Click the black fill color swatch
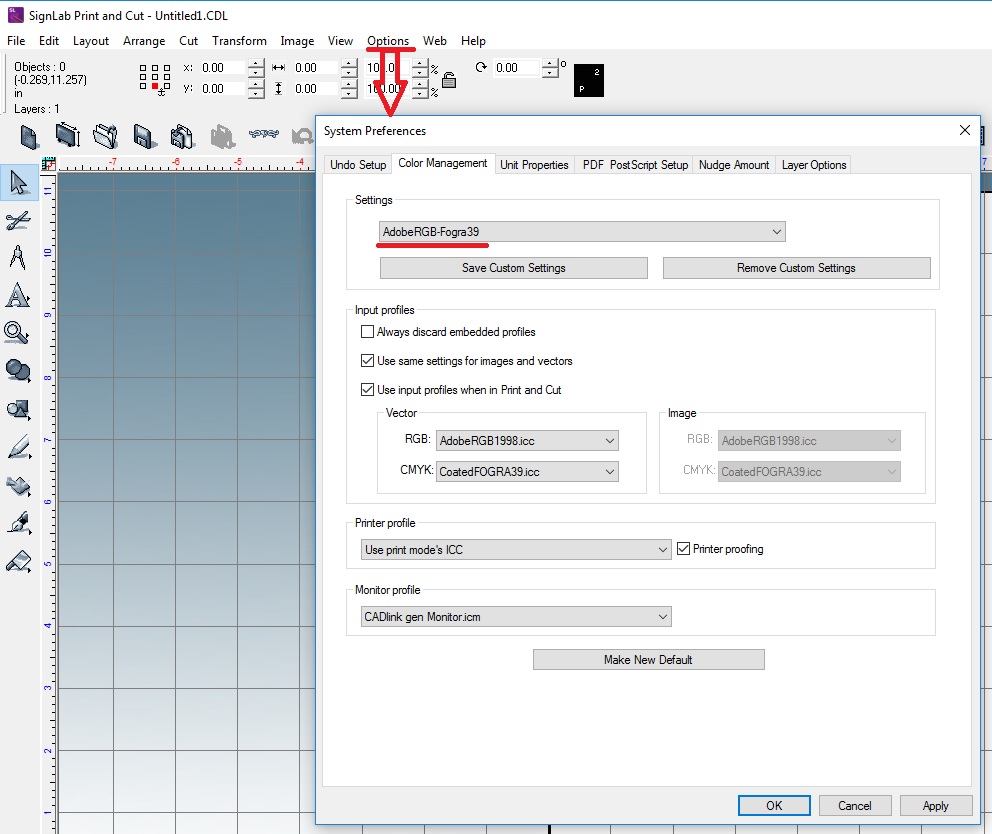This screenshot has width=992, height=834. coord(589,80)
